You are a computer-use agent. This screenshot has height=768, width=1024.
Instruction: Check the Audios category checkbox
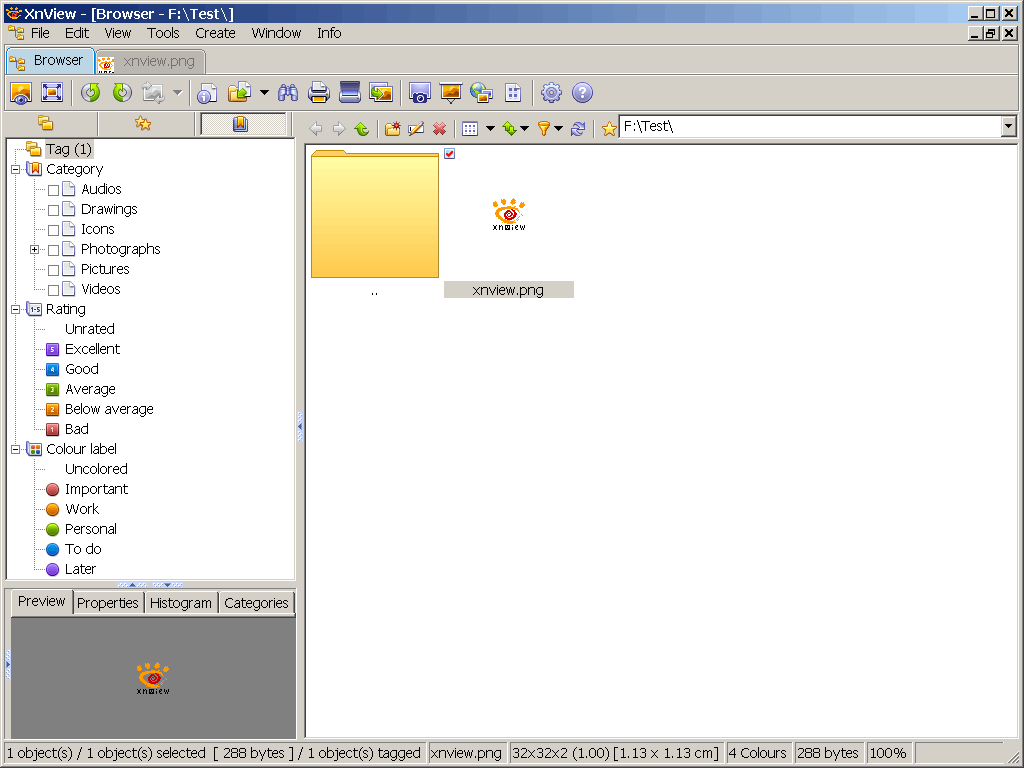pos(54,190)
